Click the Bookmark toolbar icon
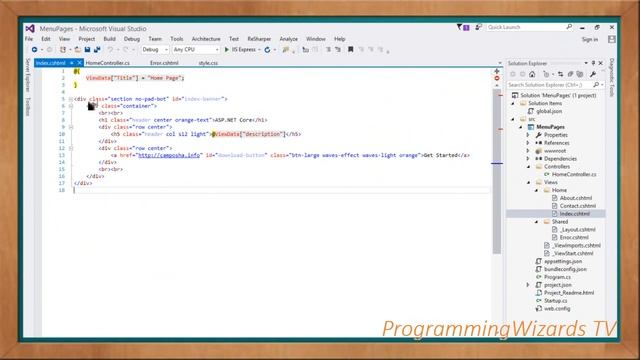 [x=350, y=49]
